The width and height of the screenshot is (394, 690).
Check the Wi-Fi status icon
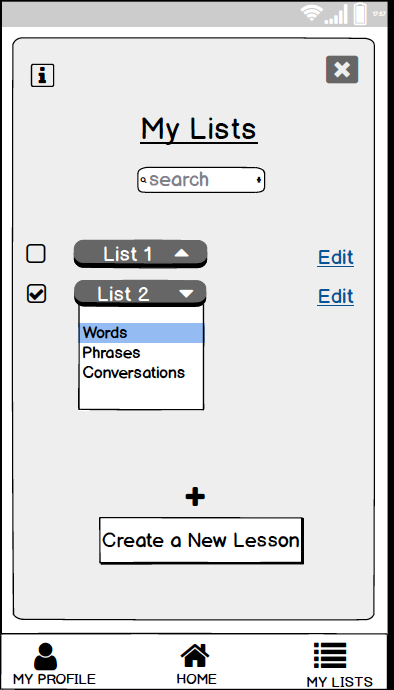tap(311, 13)
